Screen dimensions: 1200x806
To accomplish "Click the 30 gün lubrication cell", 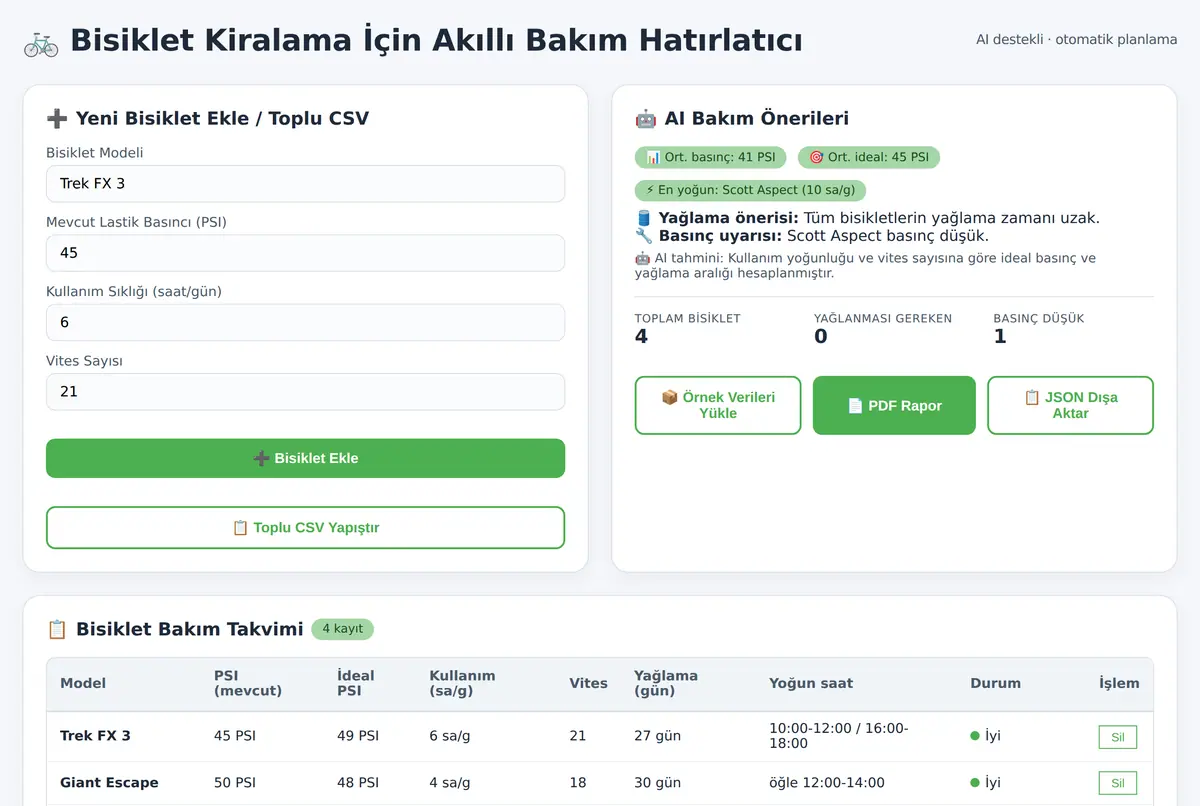I will click(657, 783).
